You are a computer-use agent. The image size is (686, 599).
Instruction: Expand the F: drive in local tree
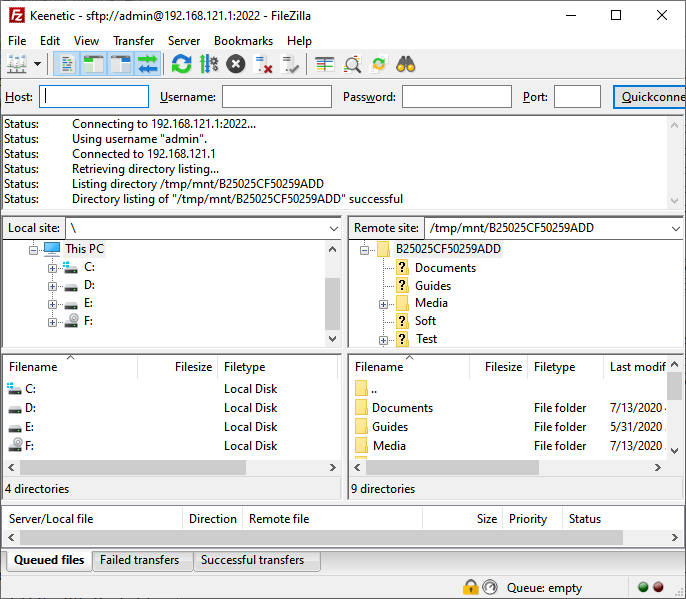[x=52, y=322]
